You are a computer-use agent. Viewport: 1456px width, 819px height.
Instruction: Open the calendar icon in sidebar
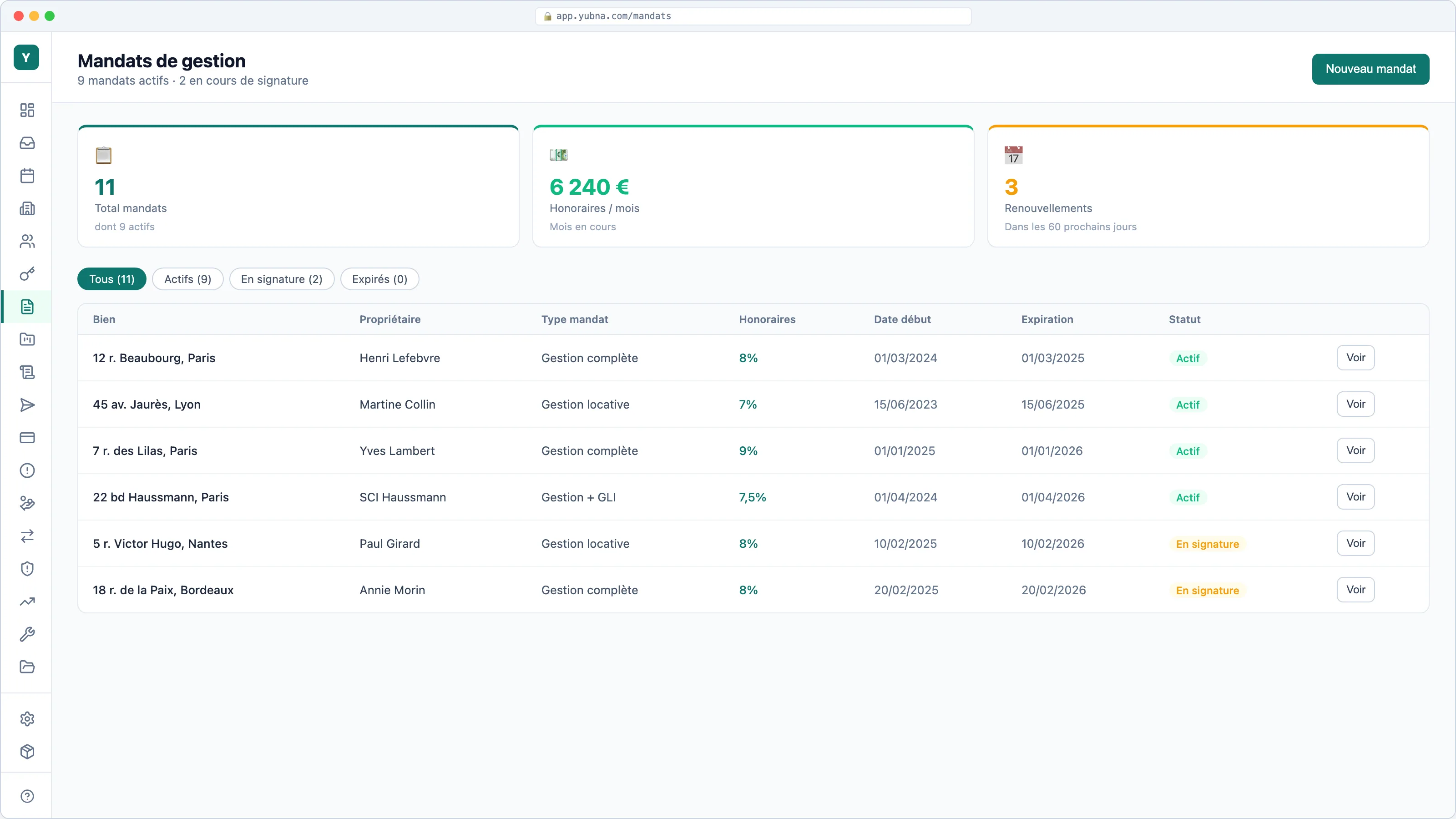coord(27,176)
